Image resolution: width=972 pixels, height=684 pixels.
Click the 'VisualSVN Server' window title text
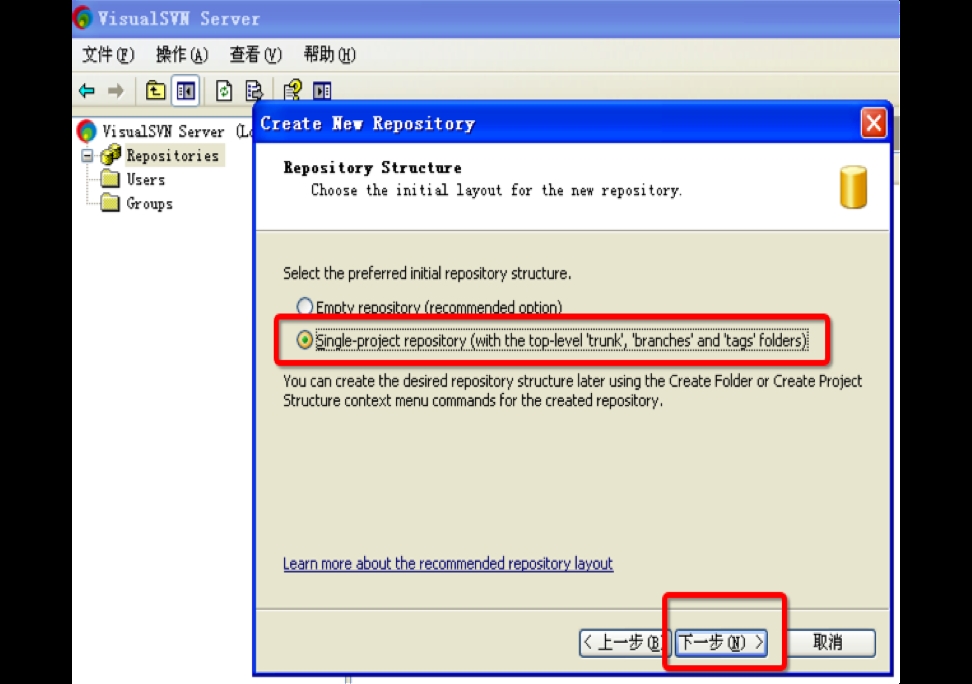pyautogui.click(x=179, y=19)
